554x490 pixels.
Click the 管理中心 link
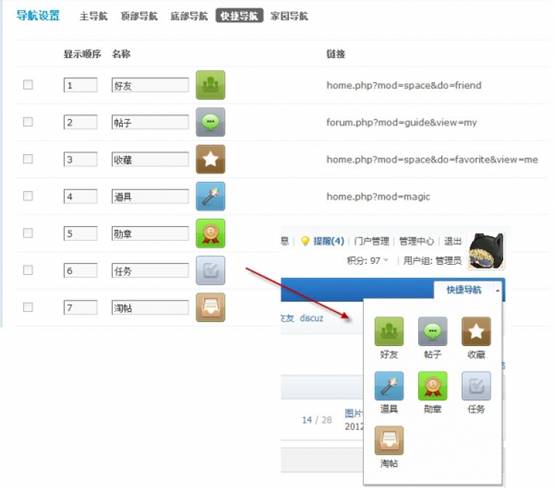(x=416, y=241)
